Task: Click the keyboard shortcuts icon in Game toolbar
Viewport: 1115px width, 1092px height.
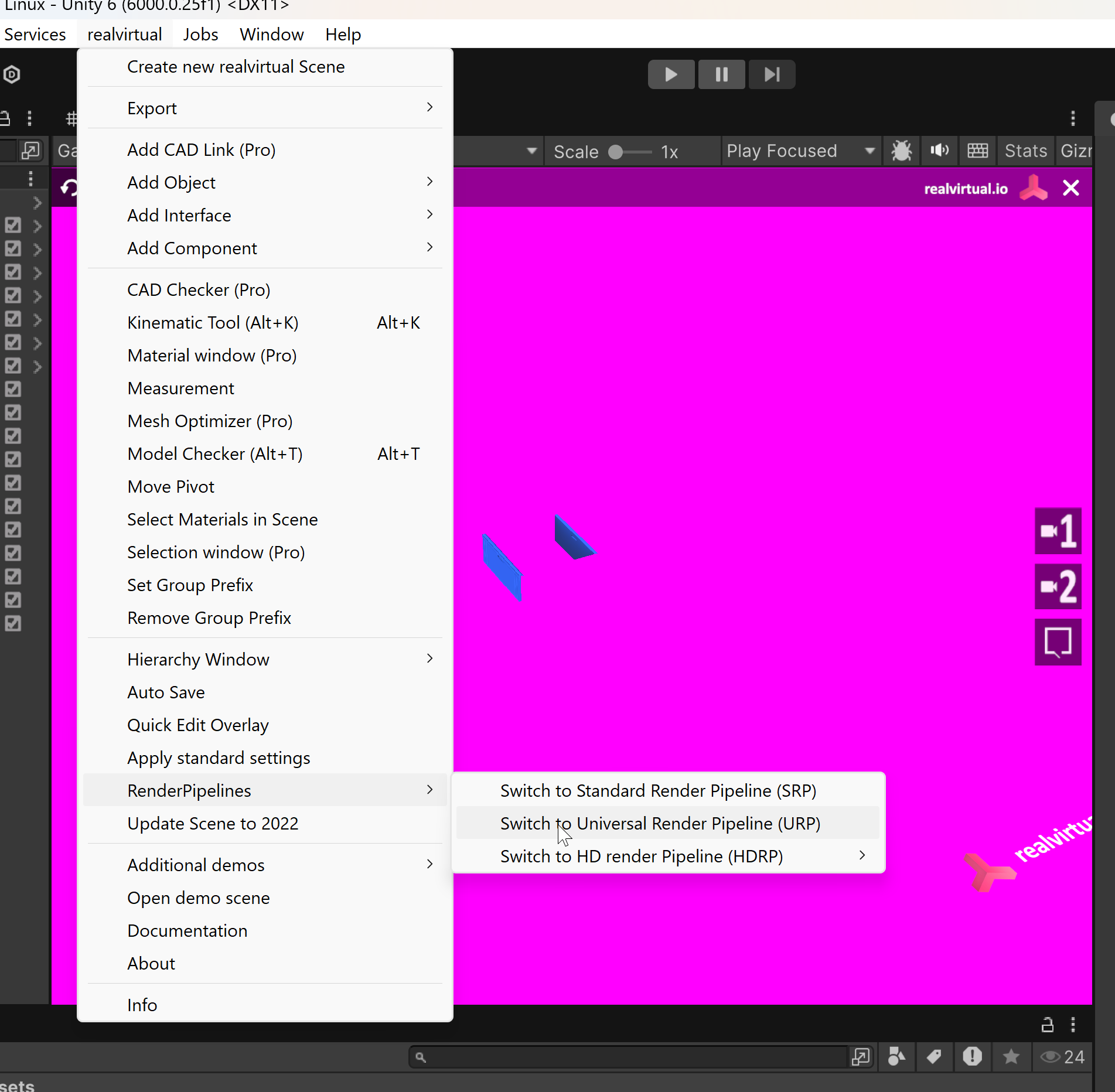Action: [x=977, y=151]
